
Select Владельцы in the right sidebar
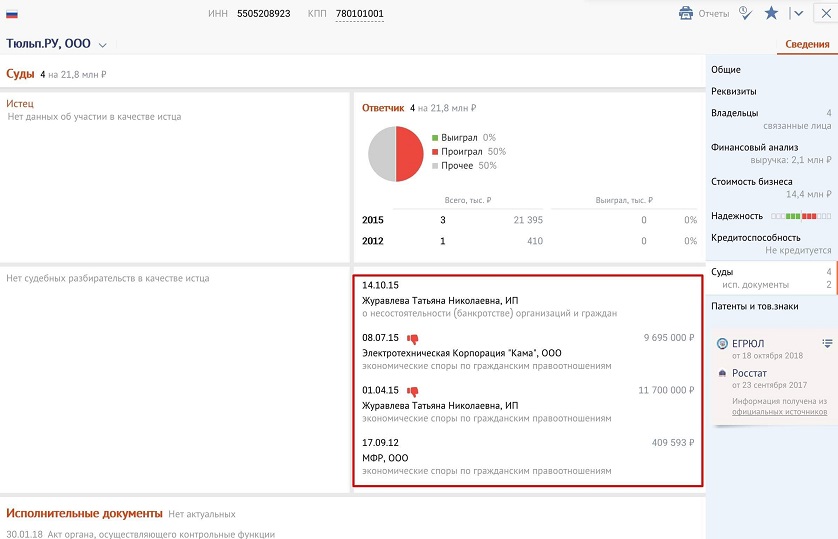point(734,113)
